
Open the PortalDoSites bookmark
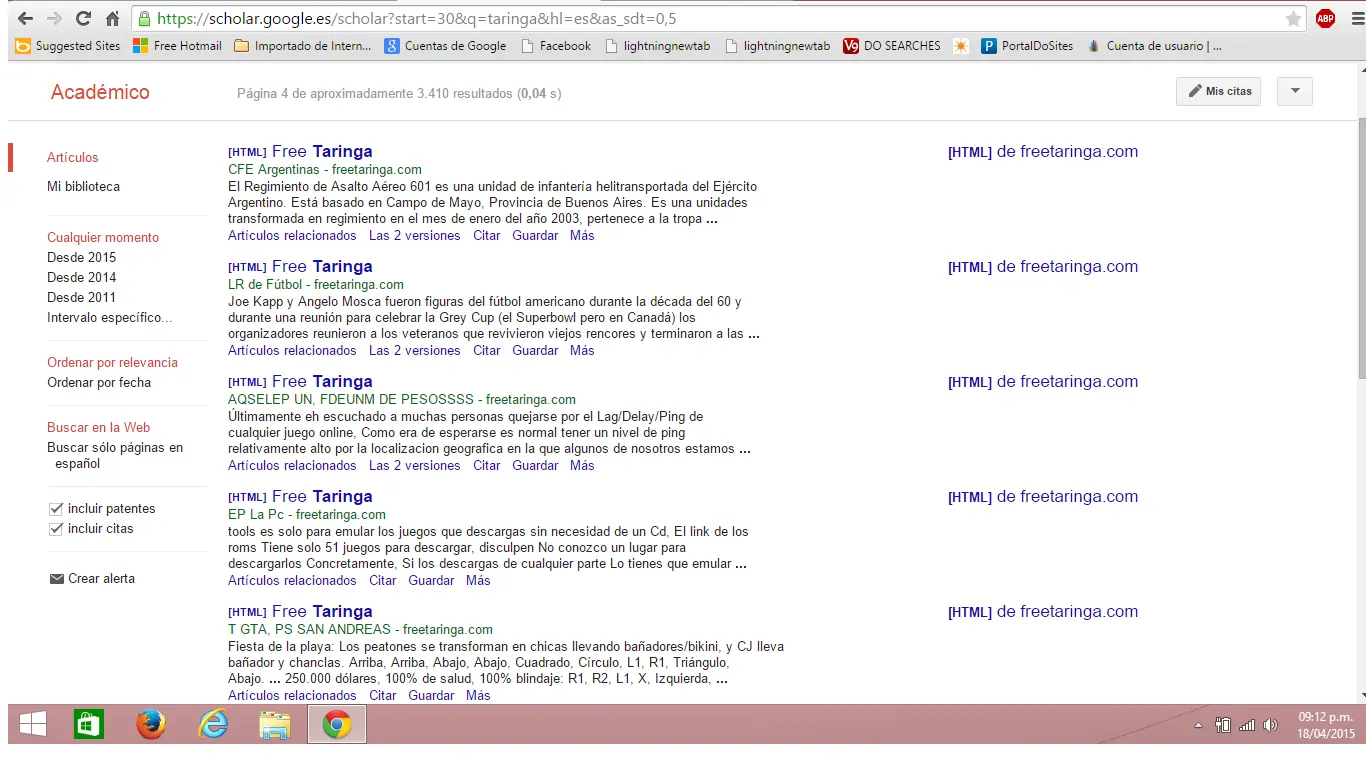point(1027,46)
